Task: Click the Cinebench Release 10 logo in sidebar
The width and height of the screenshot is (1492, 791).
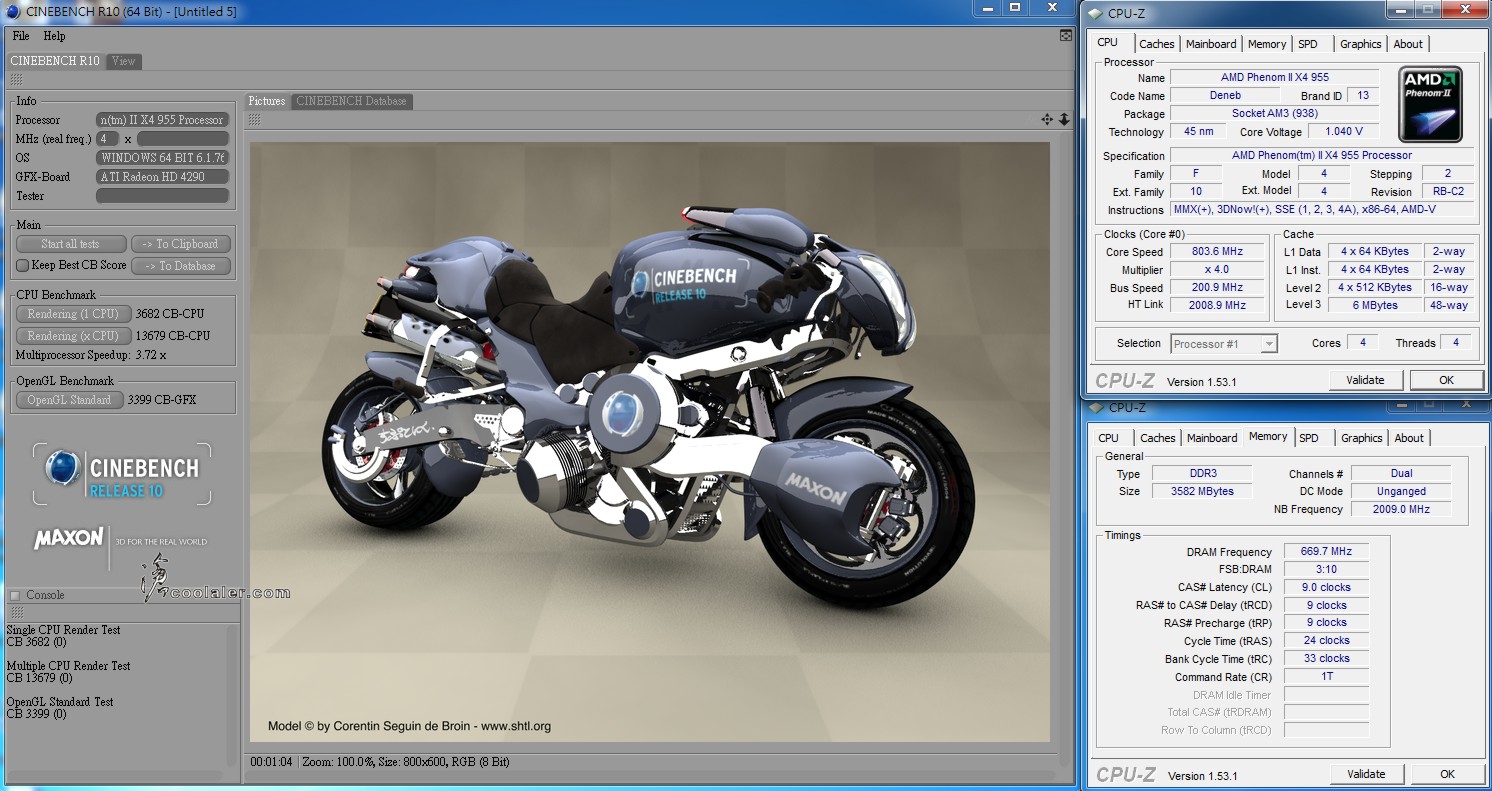Action: [x=122, y=474]
